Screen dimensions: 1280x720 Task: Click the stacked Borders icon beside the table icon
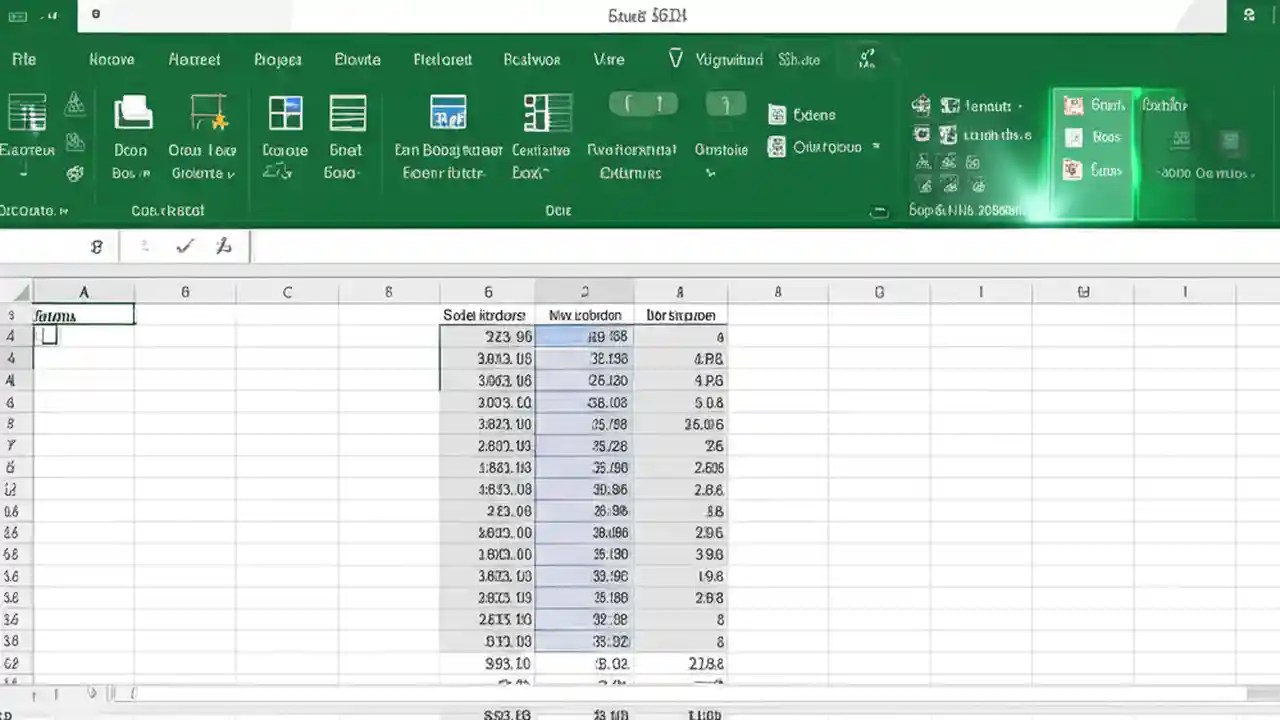(346, 112)
